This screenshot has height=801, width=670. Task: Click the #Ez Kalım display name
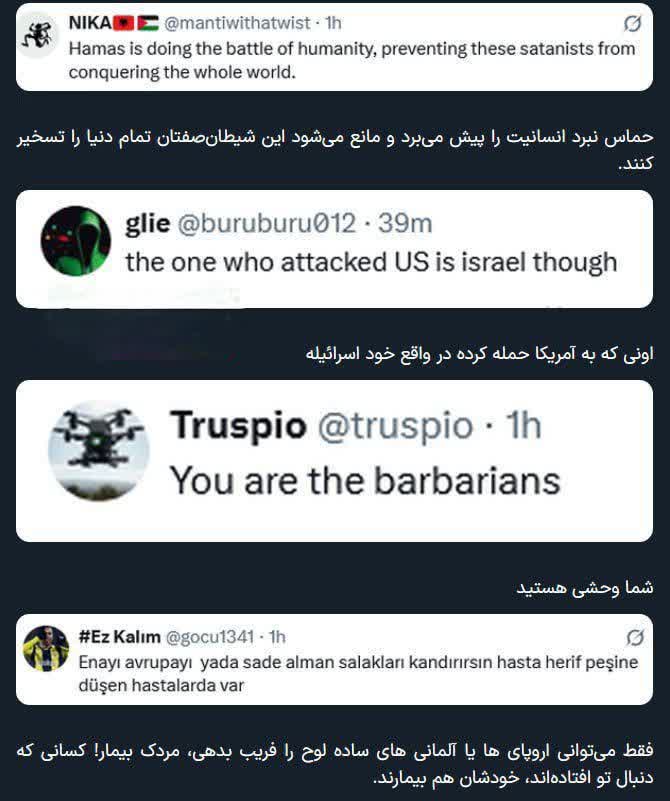click(x=119, y=637)
